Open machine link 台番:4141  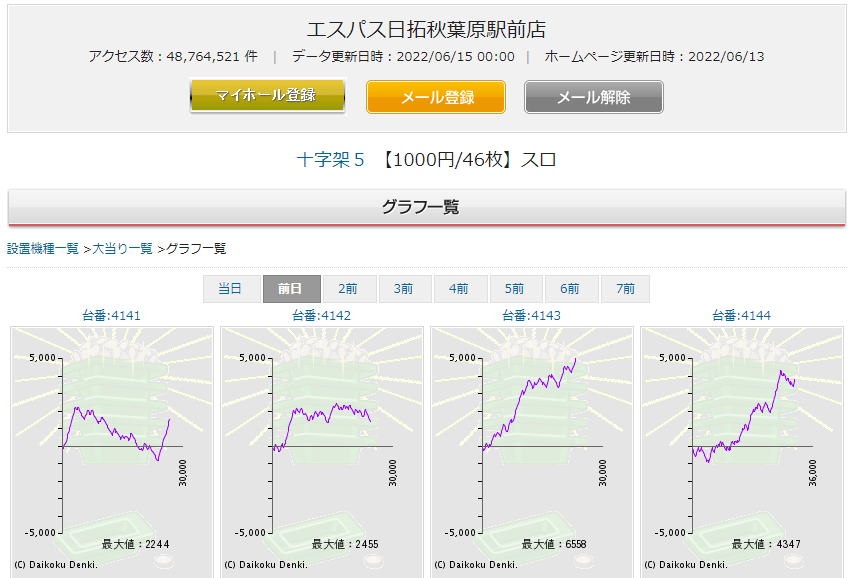111,316
